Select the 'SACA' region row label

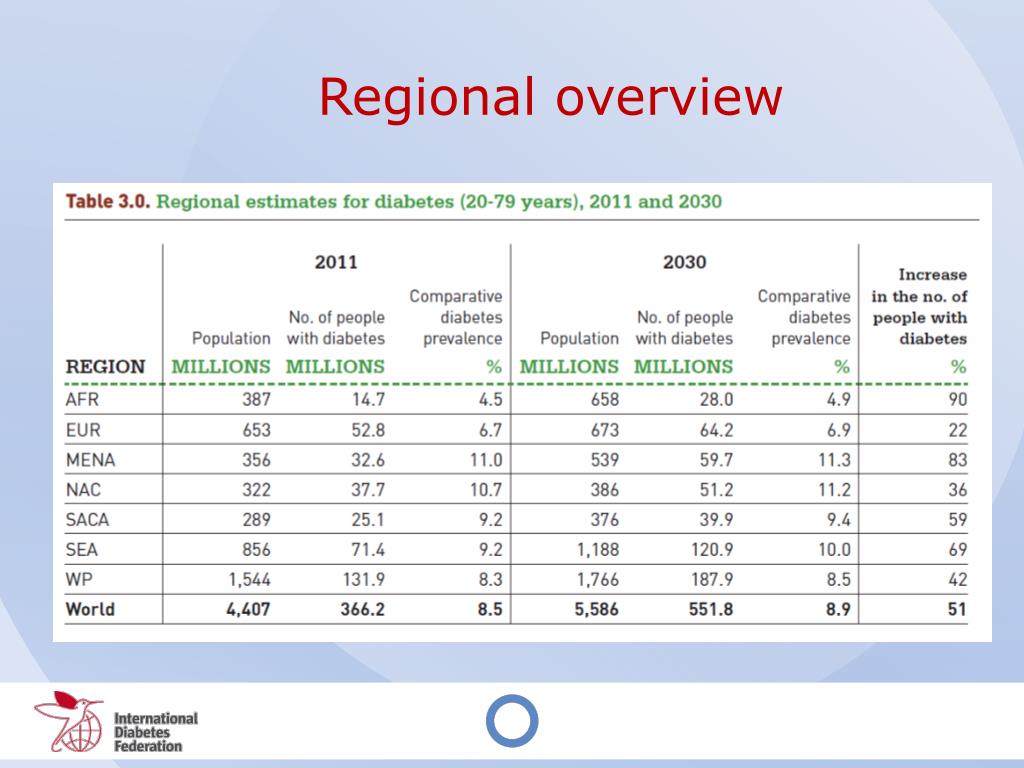click(87, 520)
